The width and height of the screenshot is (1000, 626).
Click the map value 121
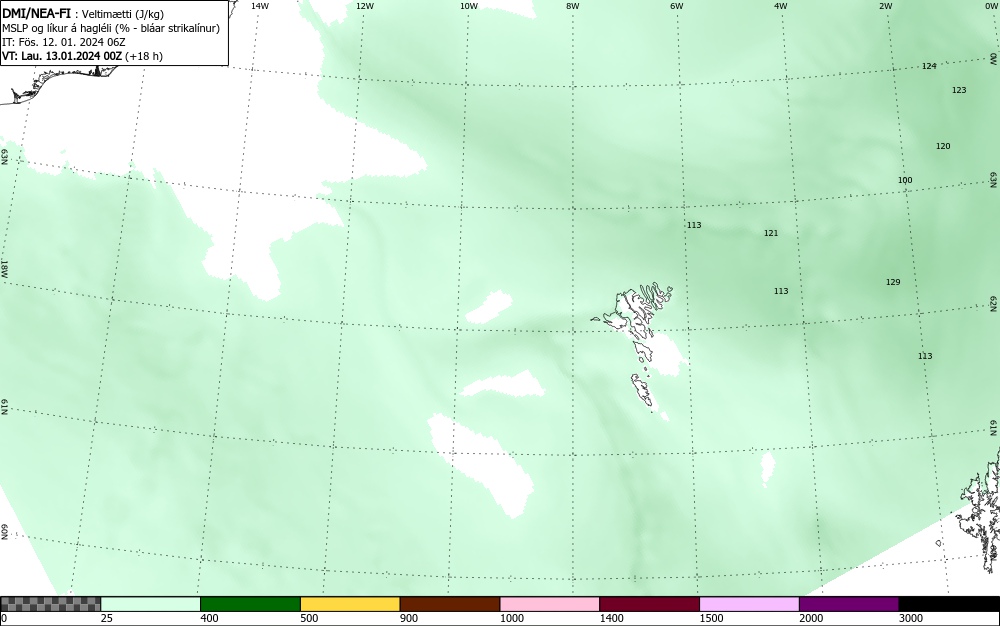click(771, 233)
